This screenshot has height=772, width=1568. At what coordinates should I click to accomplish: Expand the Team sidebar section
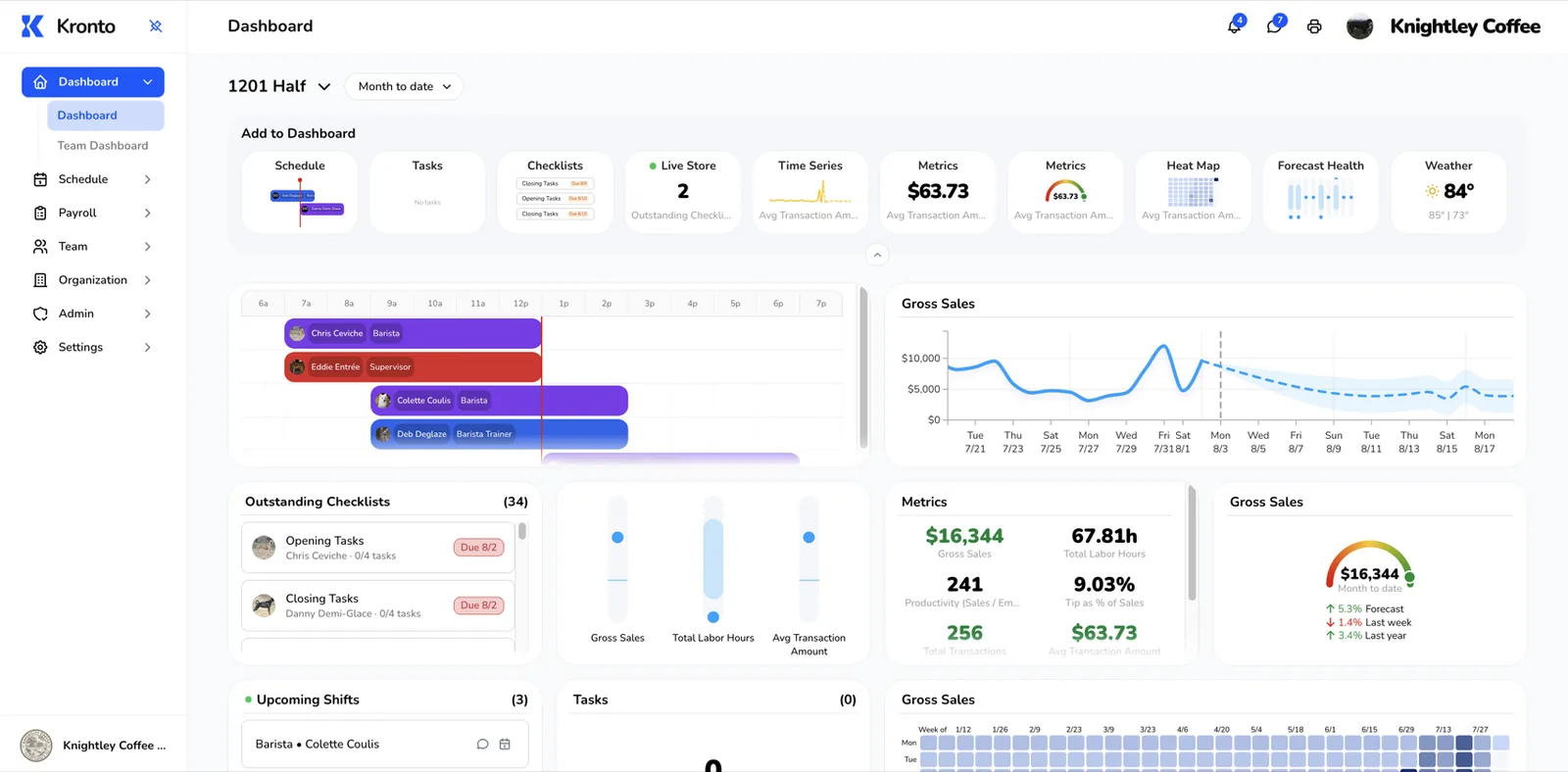pyautogui.click(x=148, y=246)
